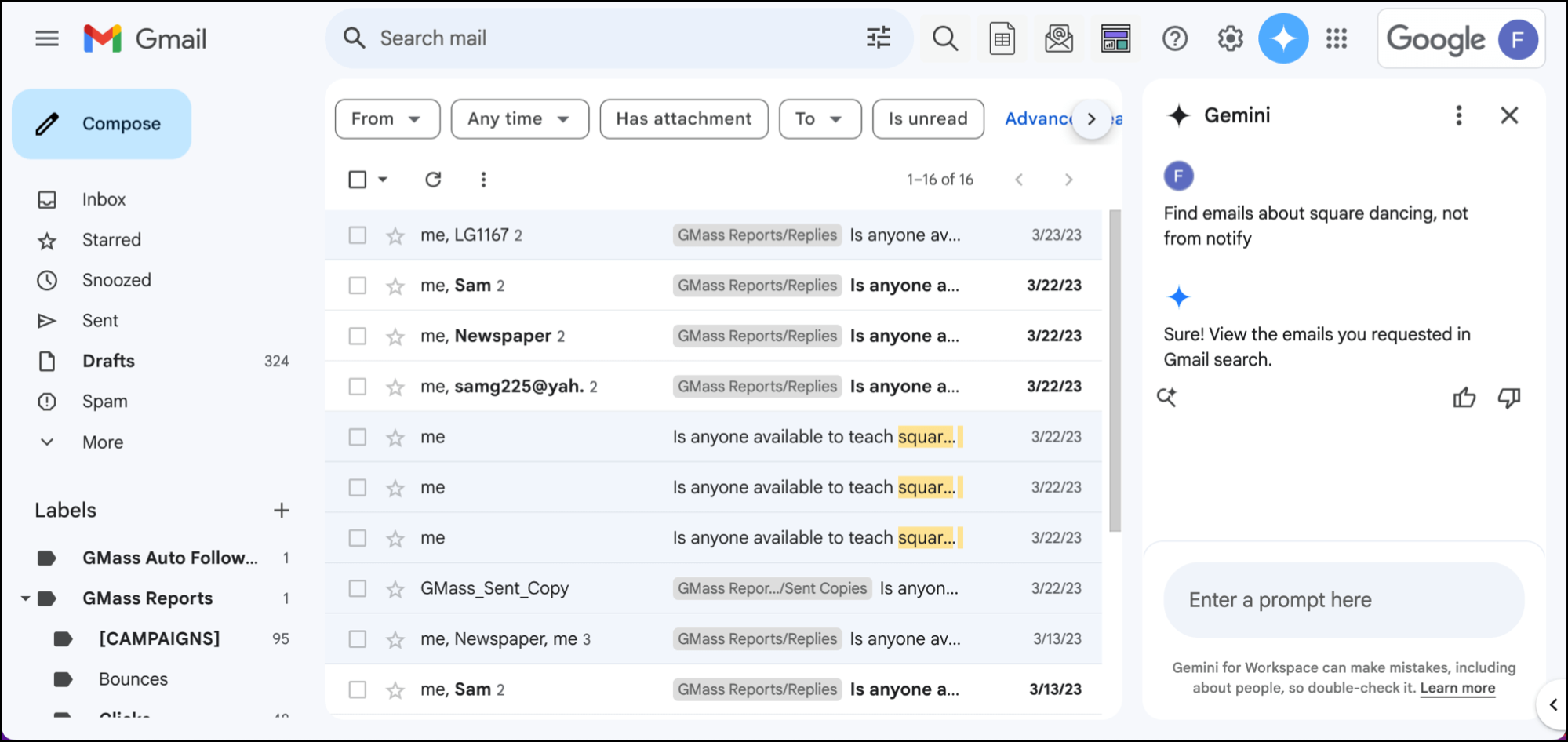Open the Any time filter dropdown
The image size is (1568, 742).
[520, 119]
